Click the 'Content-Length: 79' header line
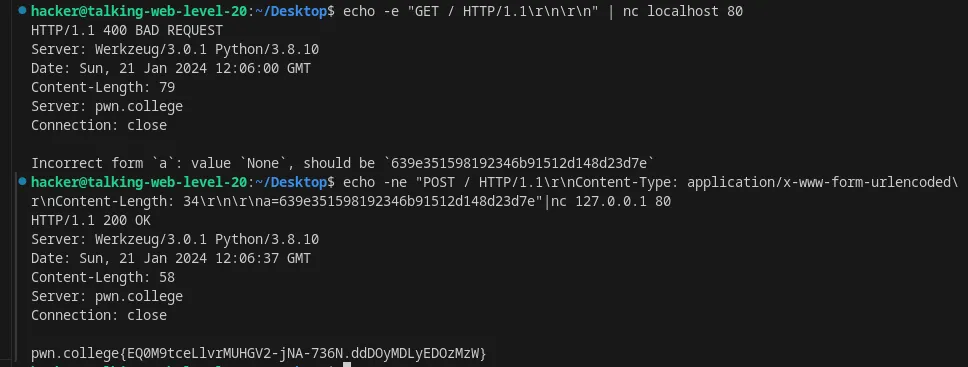968x367 pixels. 103,87
